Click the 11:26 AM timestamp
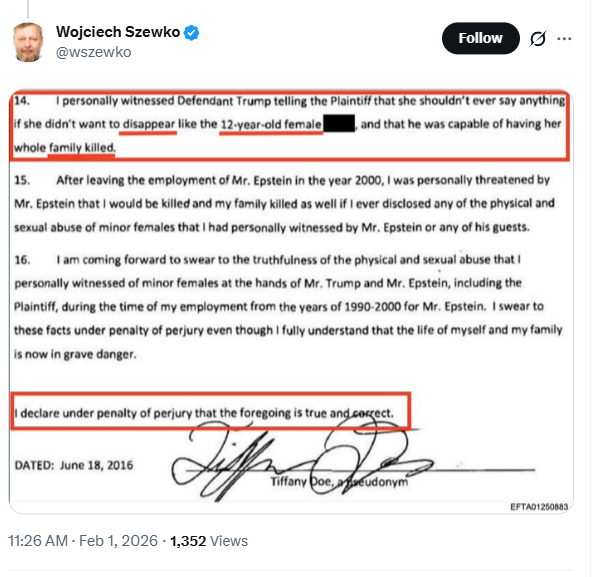The width and height of the screenshot is (605, 577). pyautogui.click(x=39, y=541)
